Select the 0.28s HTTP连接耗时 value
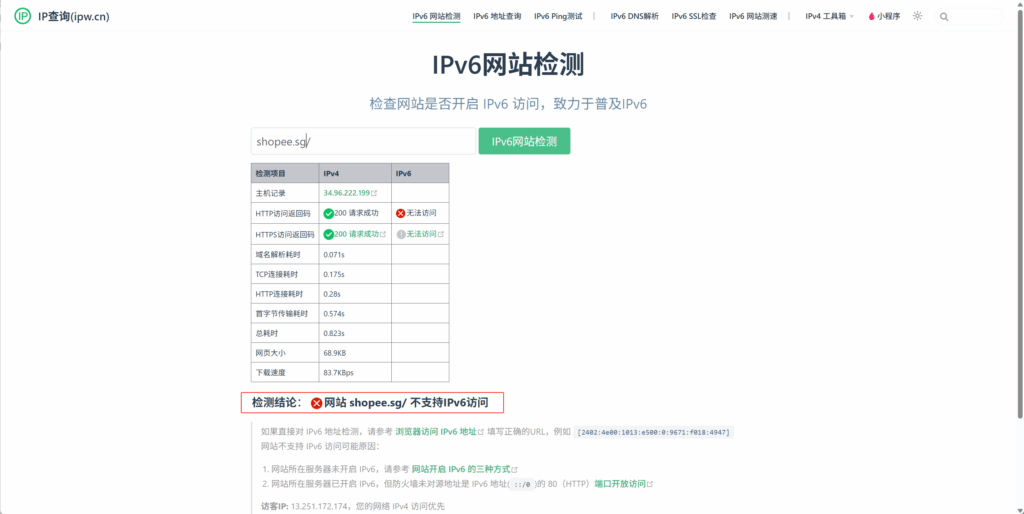1024x514 pixels. pos(332,294)
